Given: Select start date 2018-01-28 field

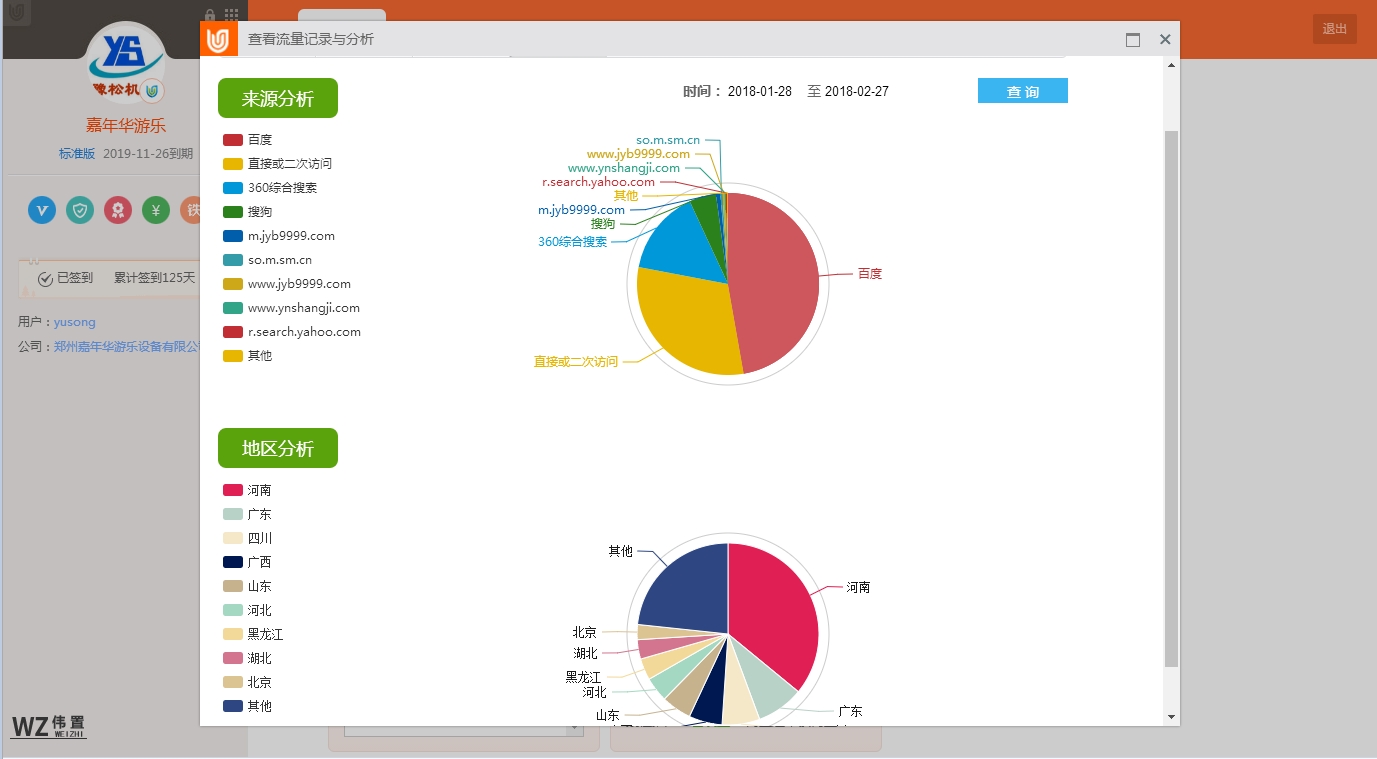Looking at the screenshot, I should click(x=759, y=92).
